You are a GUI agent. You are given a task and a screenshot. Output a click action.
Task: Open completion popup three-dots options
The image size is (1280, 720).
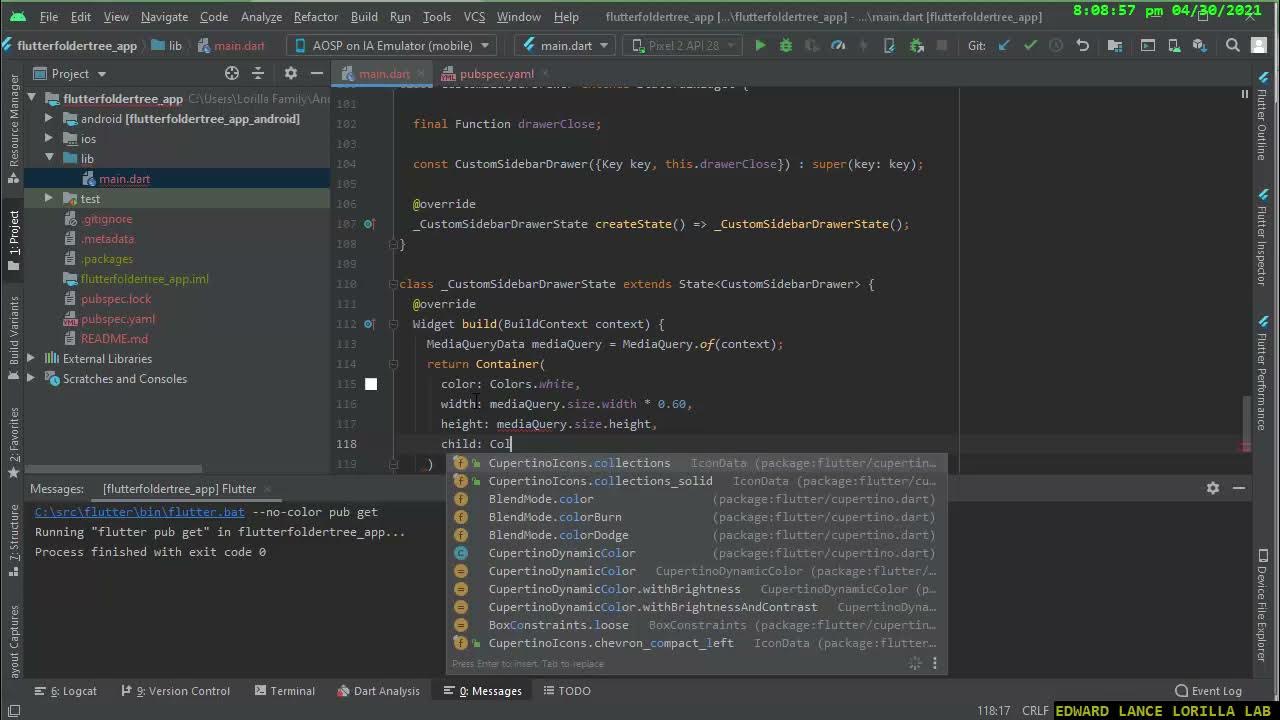pos(935,663)
